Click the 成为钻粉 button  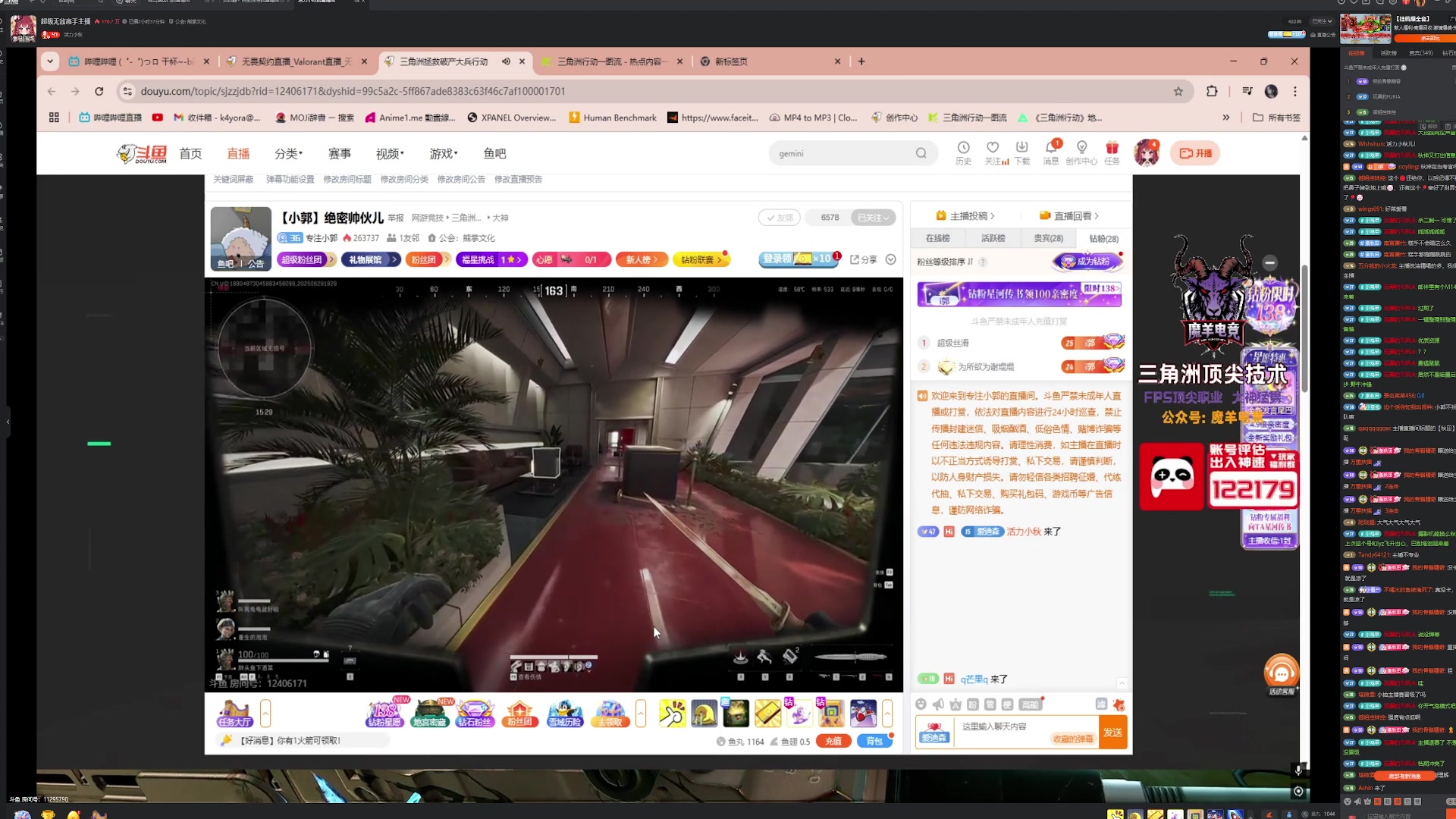[1087, 262]
